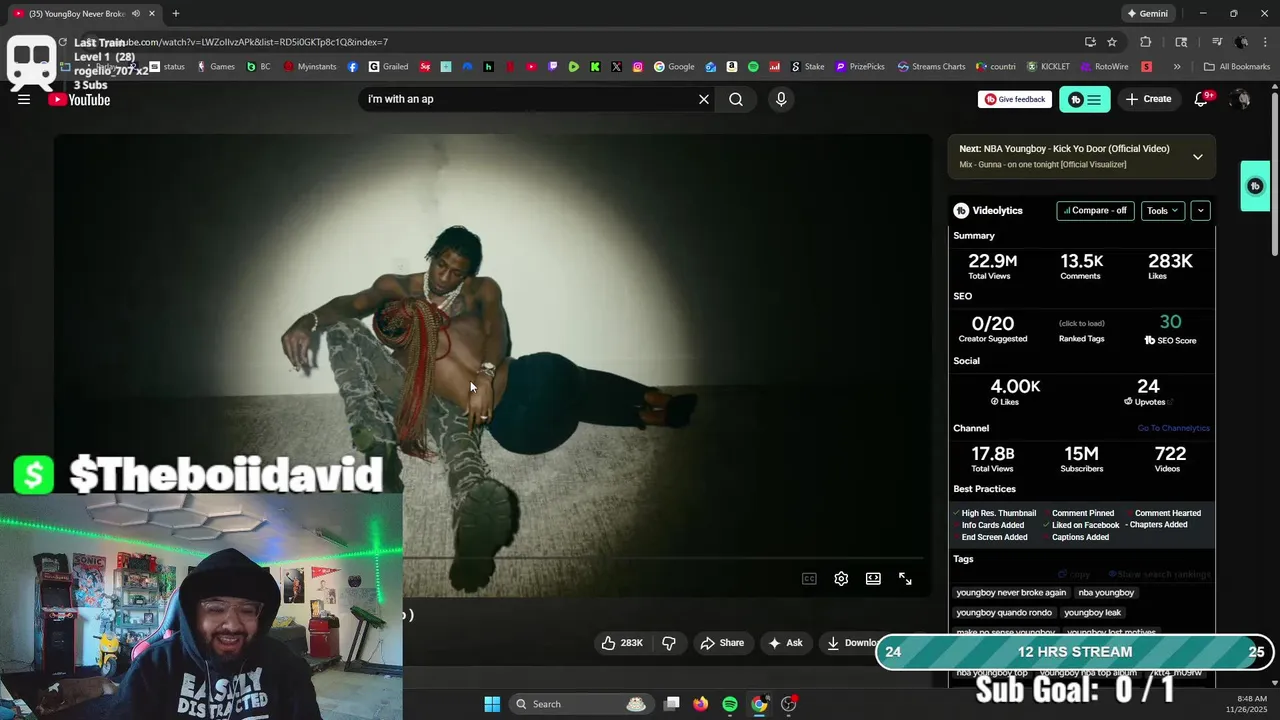The image size is (1280, 720).
Task: Open Spotify from the taskbar
Action: point(730,704)
